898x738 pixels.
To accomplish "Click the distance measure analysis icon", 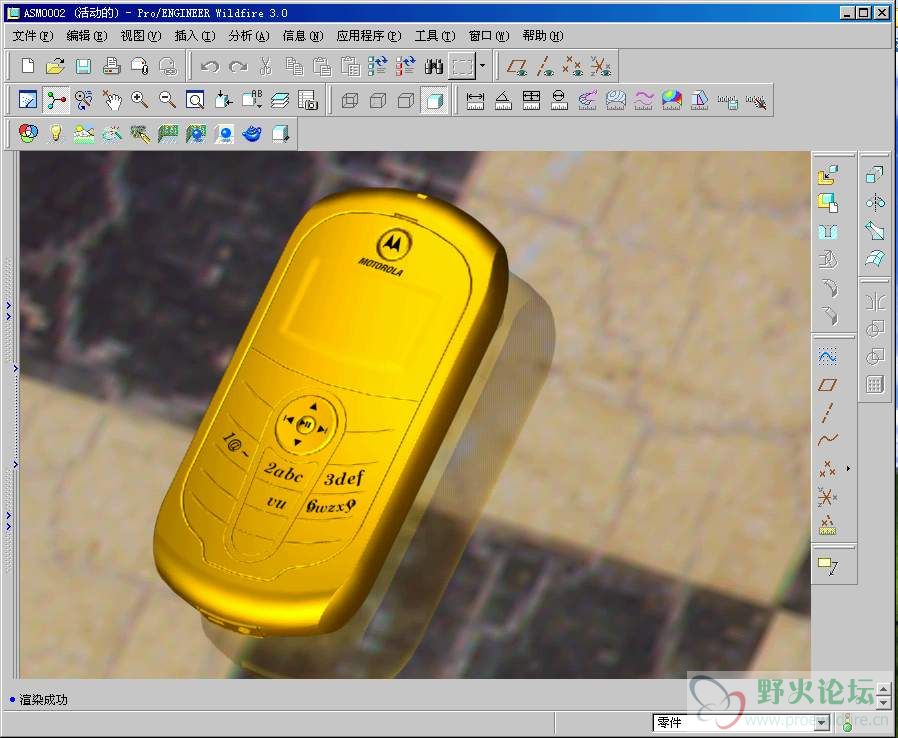I will tap(475, 100).
